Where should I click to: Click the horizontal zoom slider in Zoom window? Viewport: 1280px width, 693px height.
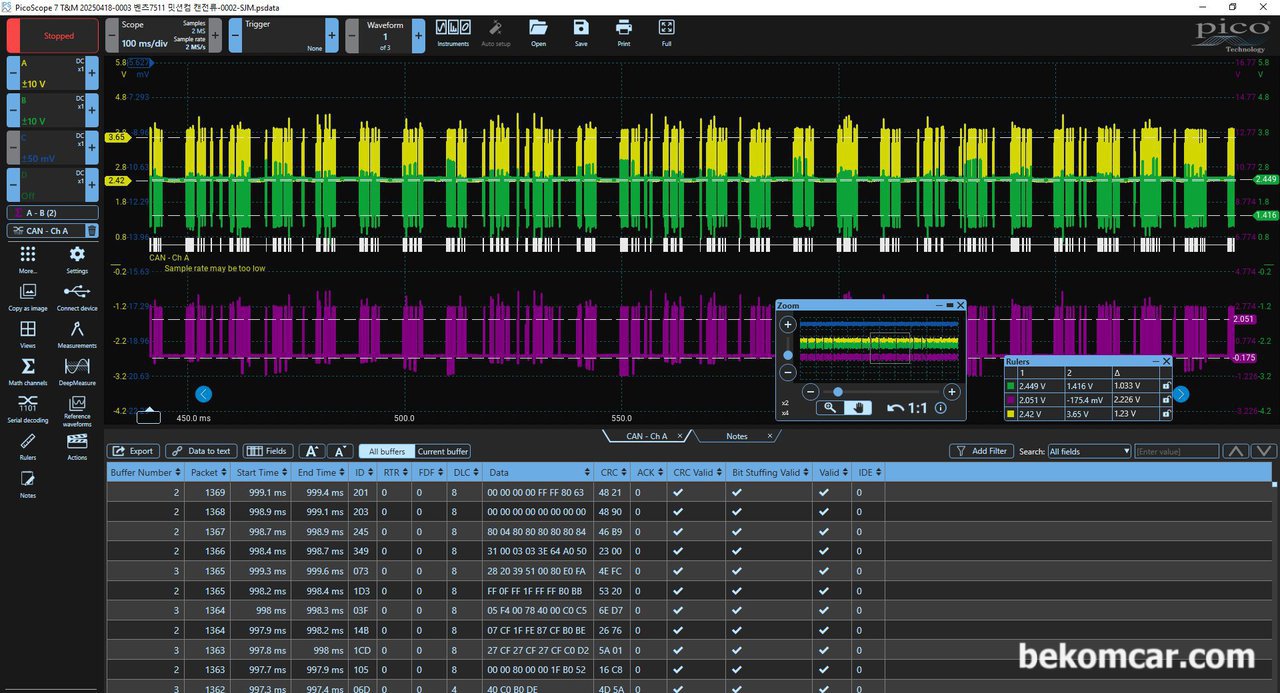tap(838, 392)
